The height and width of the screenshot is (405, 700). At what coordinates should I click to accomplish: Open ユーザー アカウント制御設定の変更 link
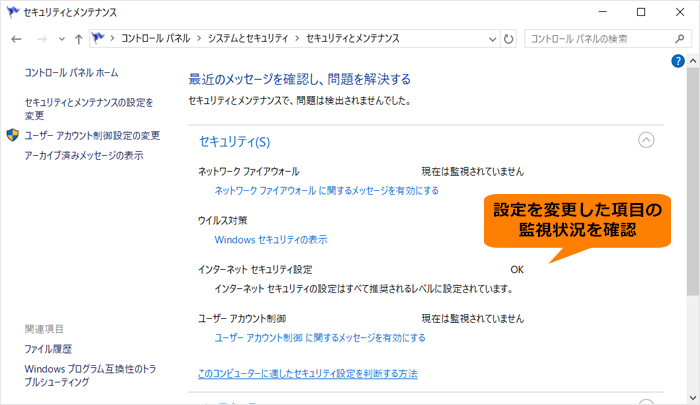tap(92, 135)
